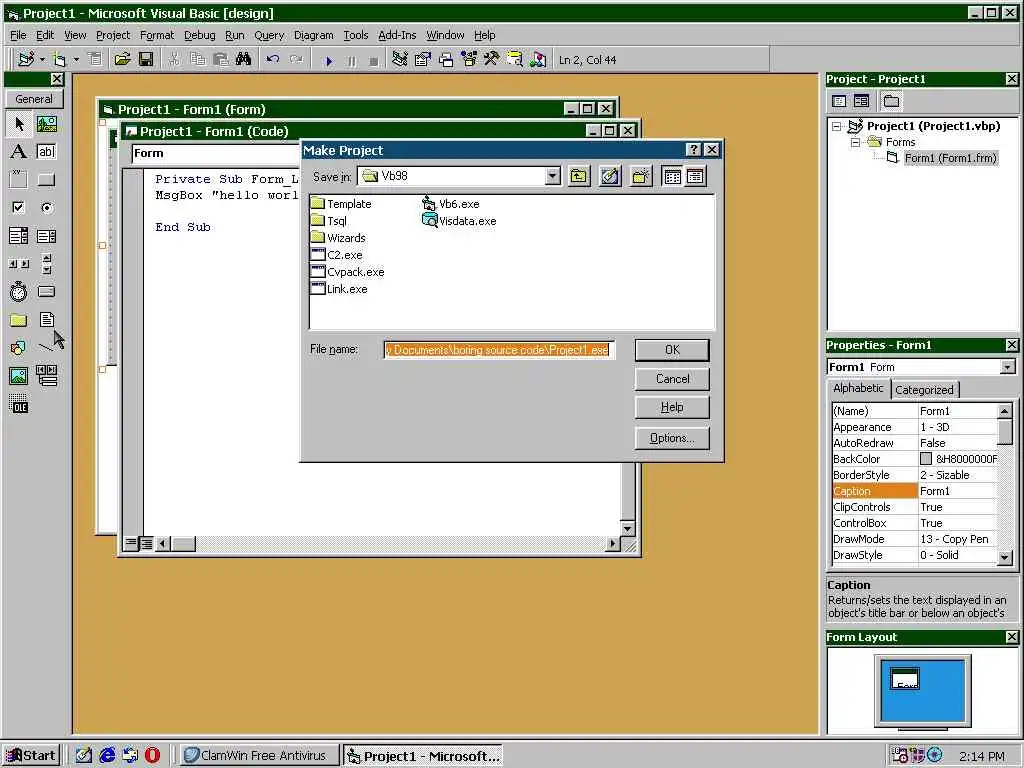Image resolution: width=1024 pixels, height=768 pixels.
Task: Select the Data control tool in toolbox
Action: (46, 376)
